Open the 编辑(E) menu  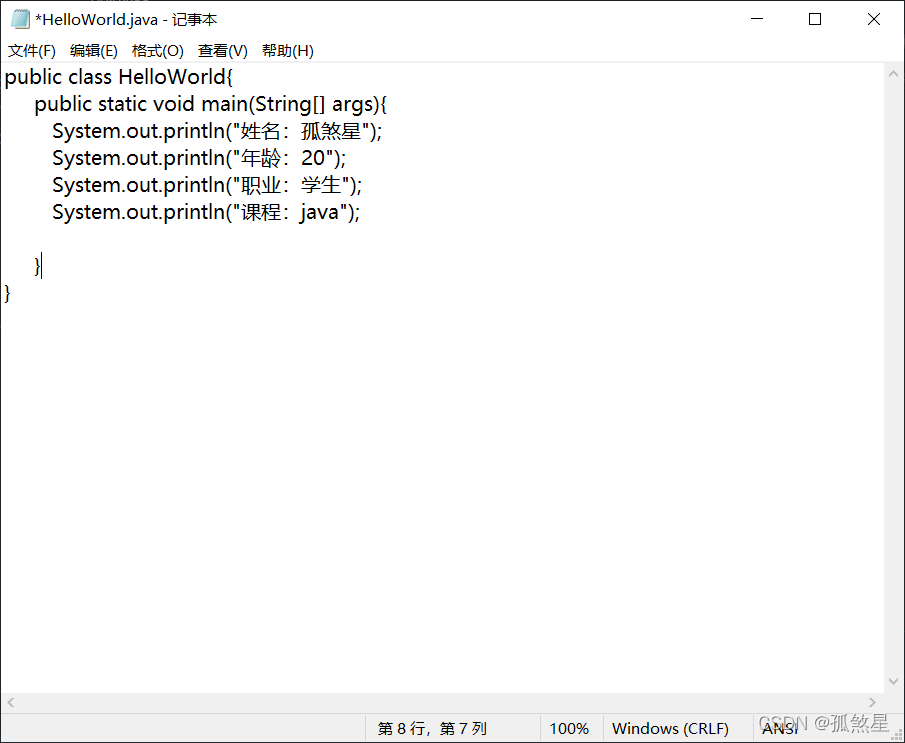(x=94, y=51)
